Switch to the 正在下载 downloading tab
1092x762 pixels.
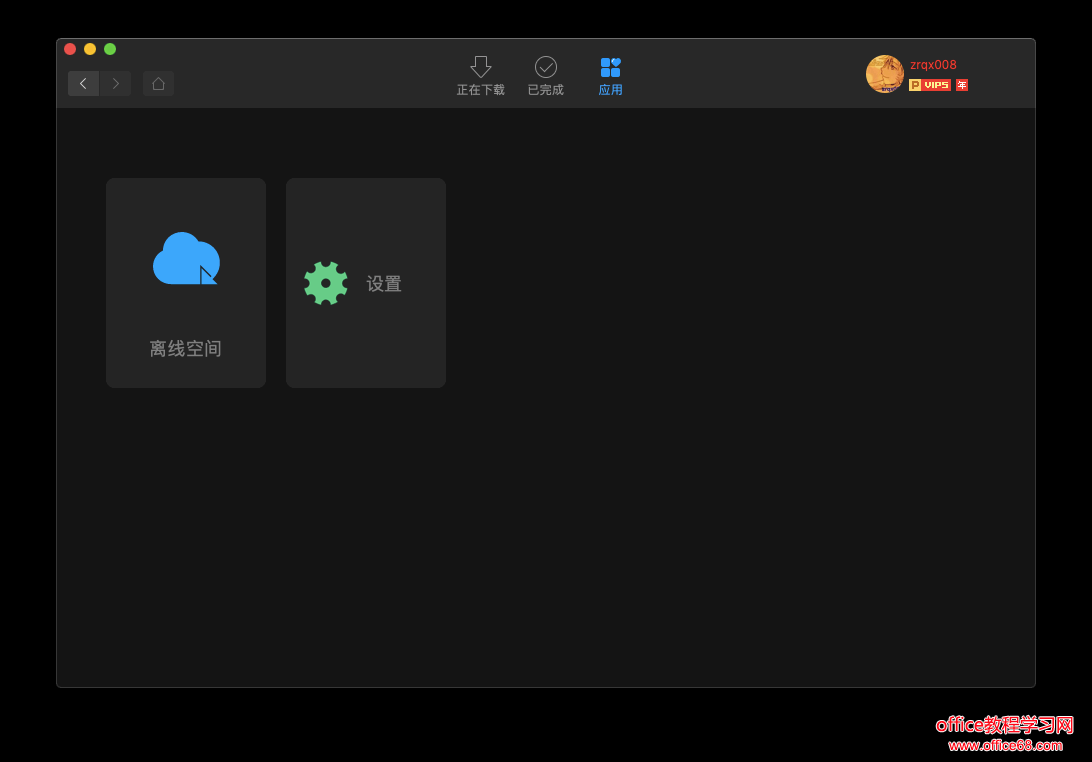(x=481, y=76)
